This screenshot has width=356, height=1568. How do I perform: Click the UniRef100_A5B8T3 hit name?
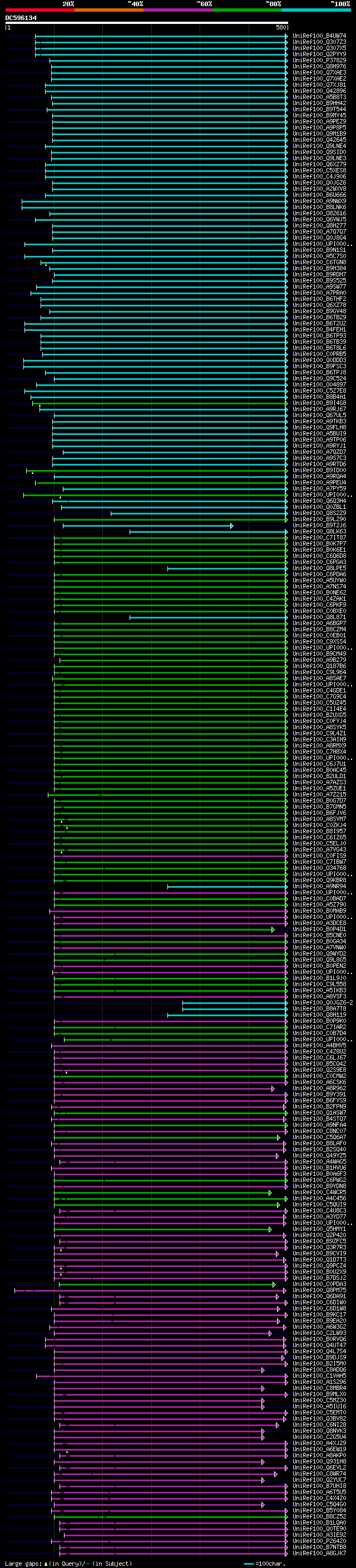click(319, 97)
